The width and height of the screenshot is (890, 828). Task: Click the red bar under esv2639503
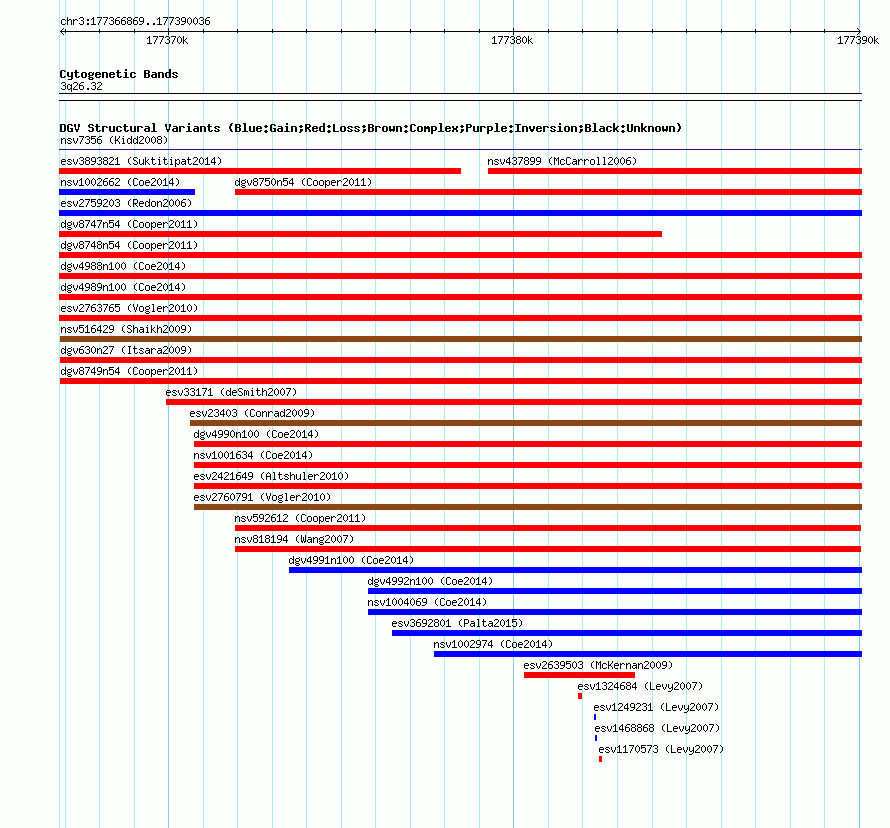pyautogui.click(x=580, y=675)
